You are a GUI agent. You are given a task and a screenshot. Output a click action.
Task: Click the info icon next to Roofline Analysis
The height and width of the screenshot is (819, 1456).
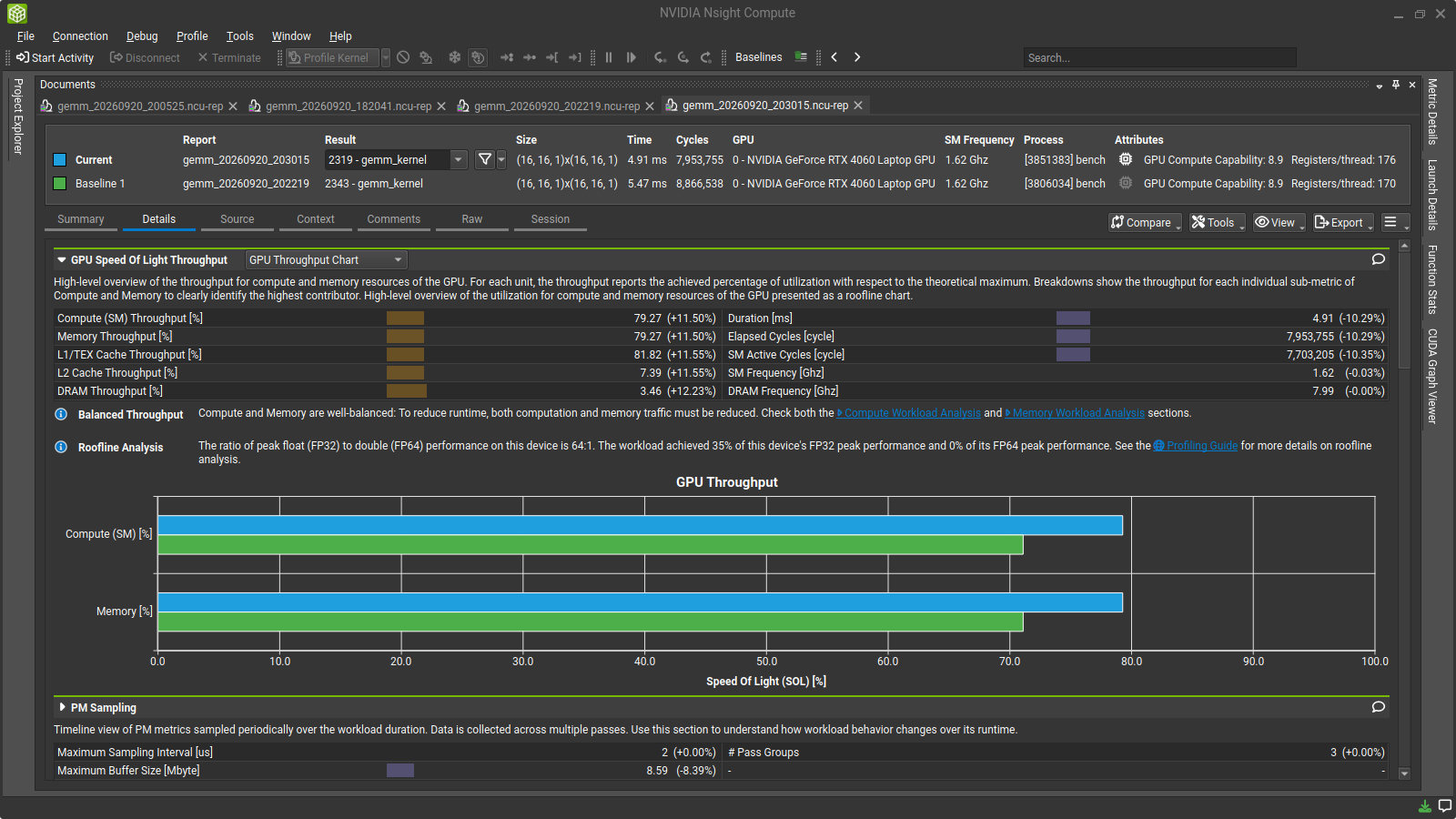point(61,447)
